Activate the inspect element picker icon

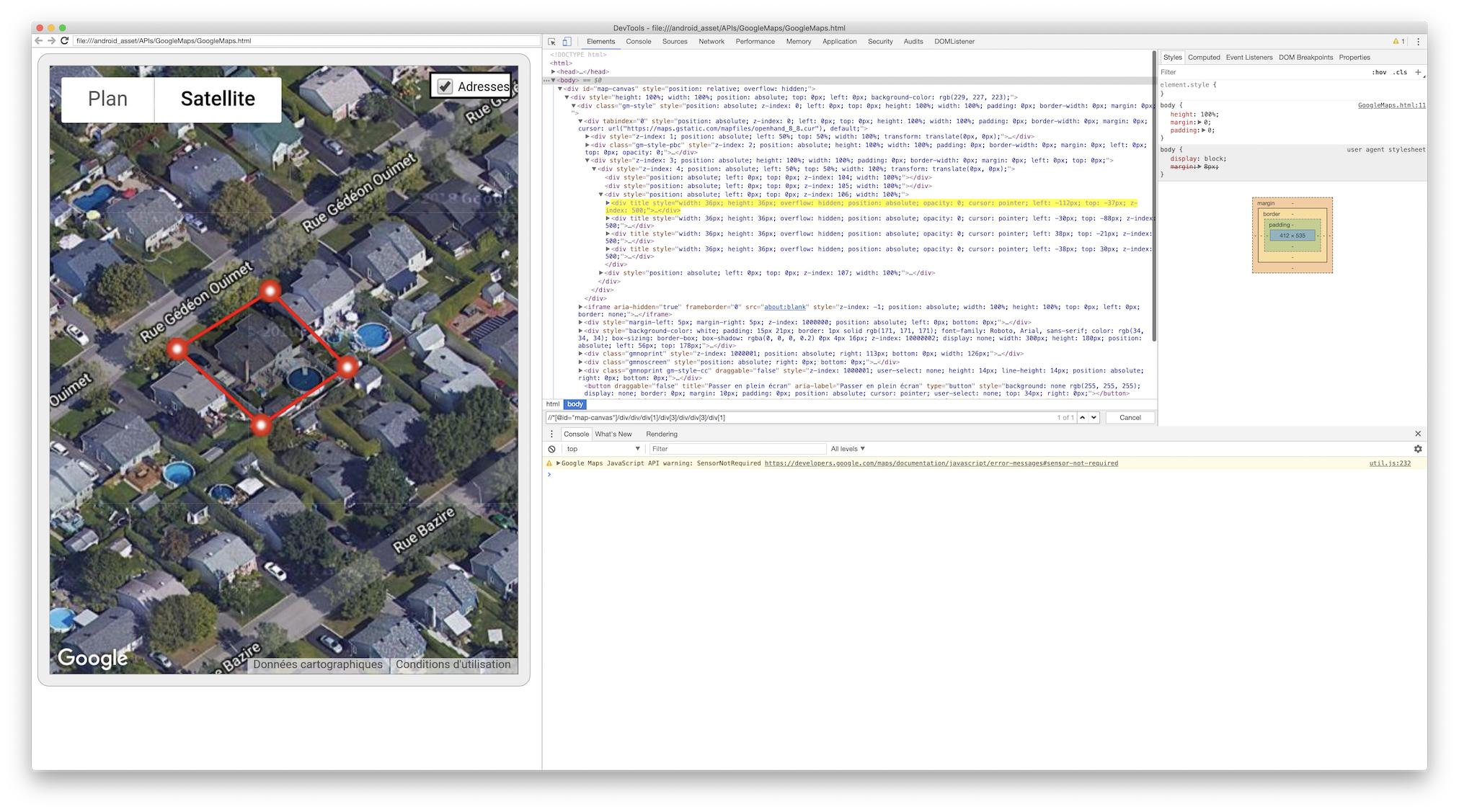coord(551,42)
